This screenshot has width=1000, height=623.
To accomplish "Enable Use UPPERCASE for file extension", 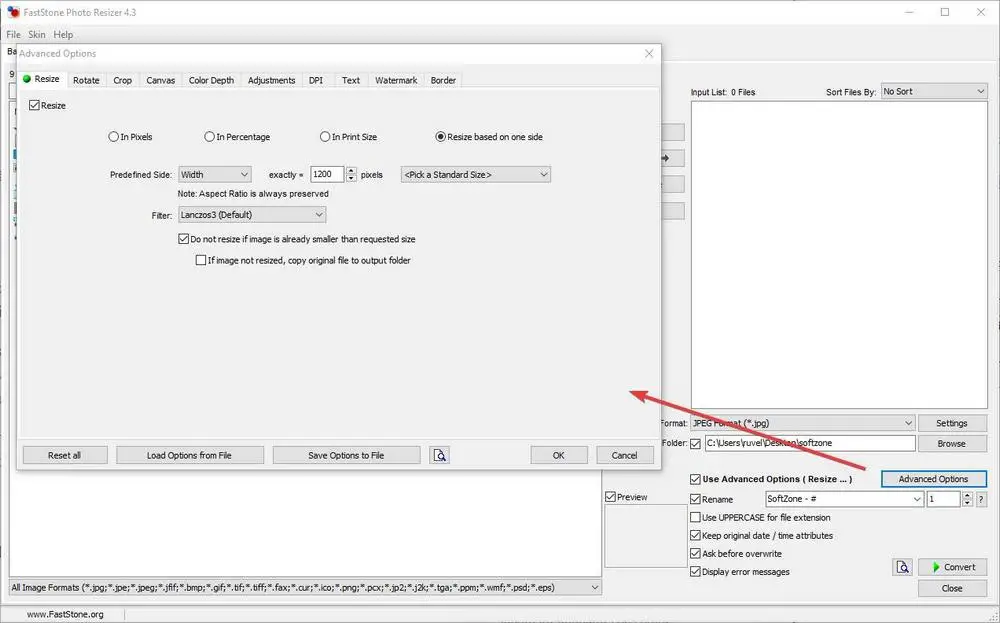I will pos(695,517).
